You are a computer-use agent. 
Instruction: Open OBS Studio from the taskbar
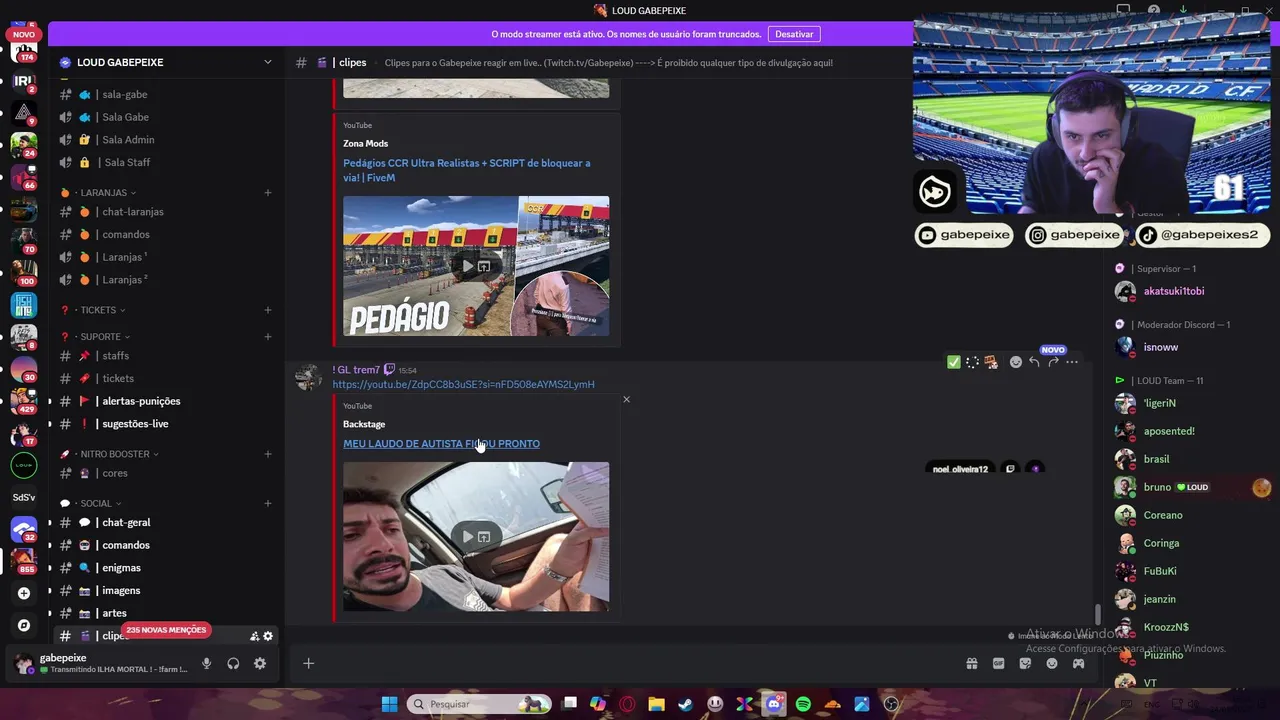[891, 704]
